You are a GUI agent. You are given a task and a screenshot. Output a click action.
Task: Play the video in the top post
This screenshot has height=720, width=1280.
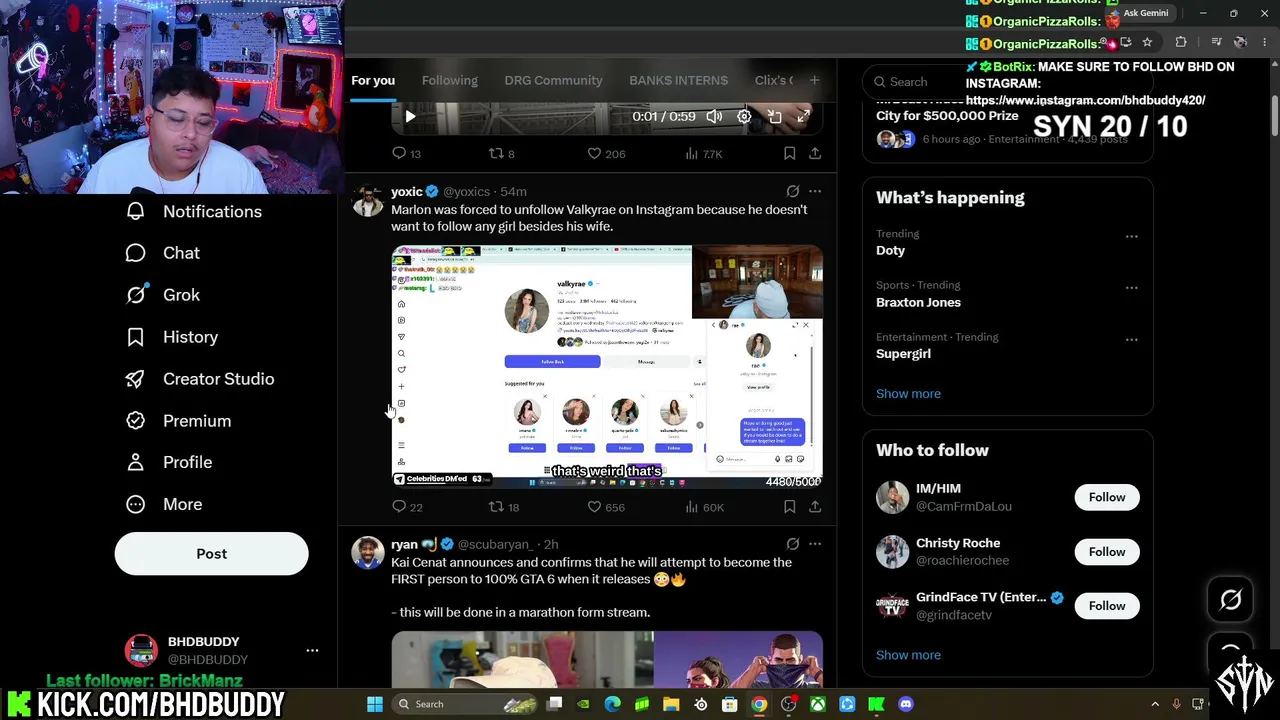(410, 117)
